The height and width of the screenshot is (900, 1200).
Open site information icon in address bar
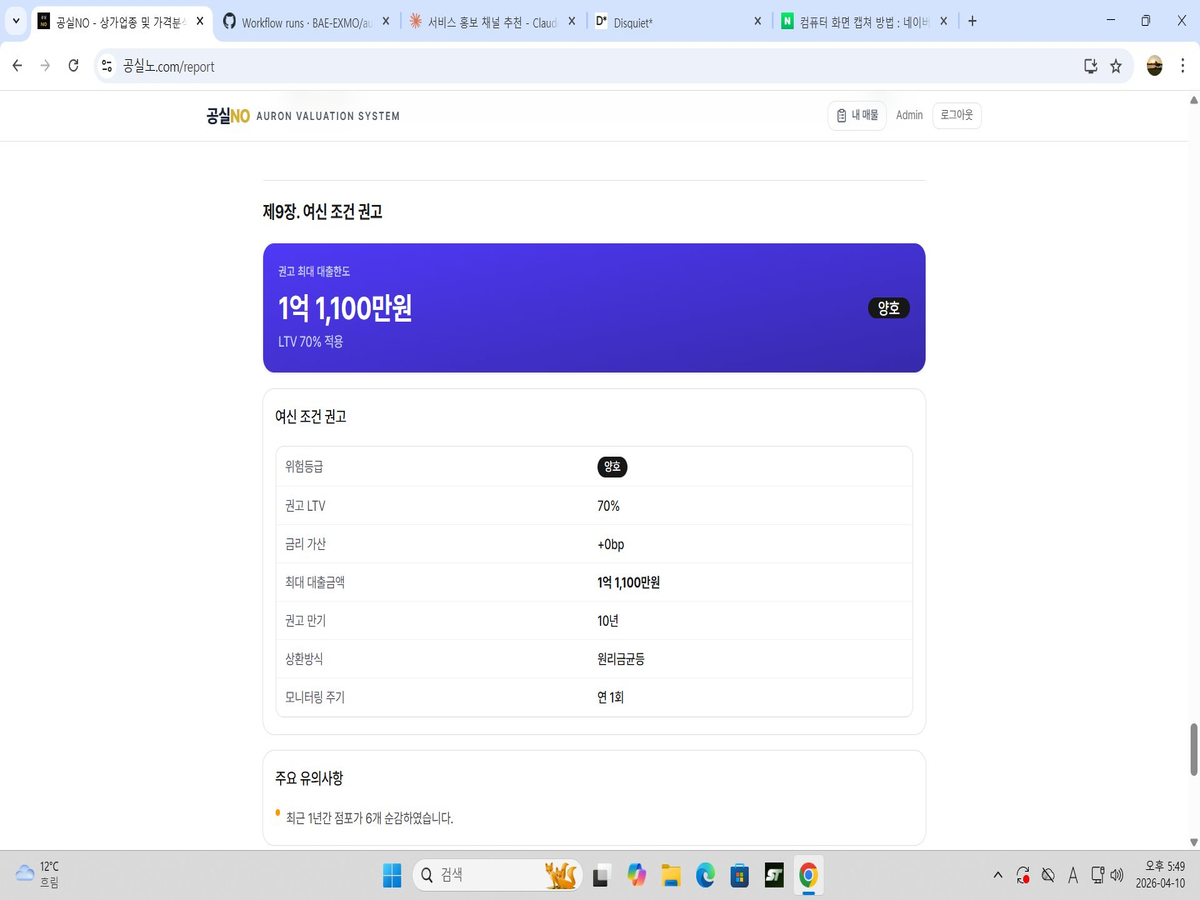coord(108,66)
